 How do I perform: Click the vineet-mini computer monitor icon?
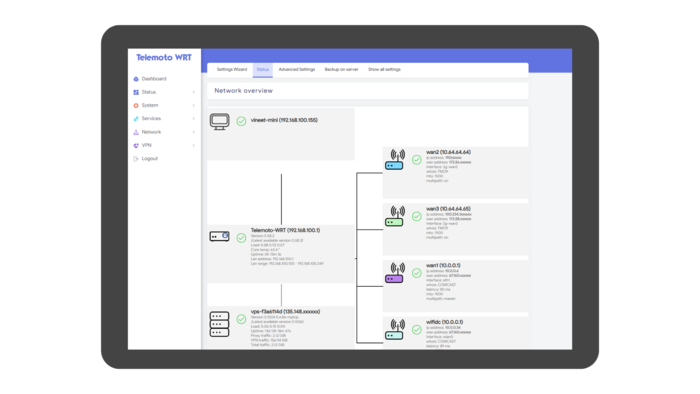(x=220, y=121)
